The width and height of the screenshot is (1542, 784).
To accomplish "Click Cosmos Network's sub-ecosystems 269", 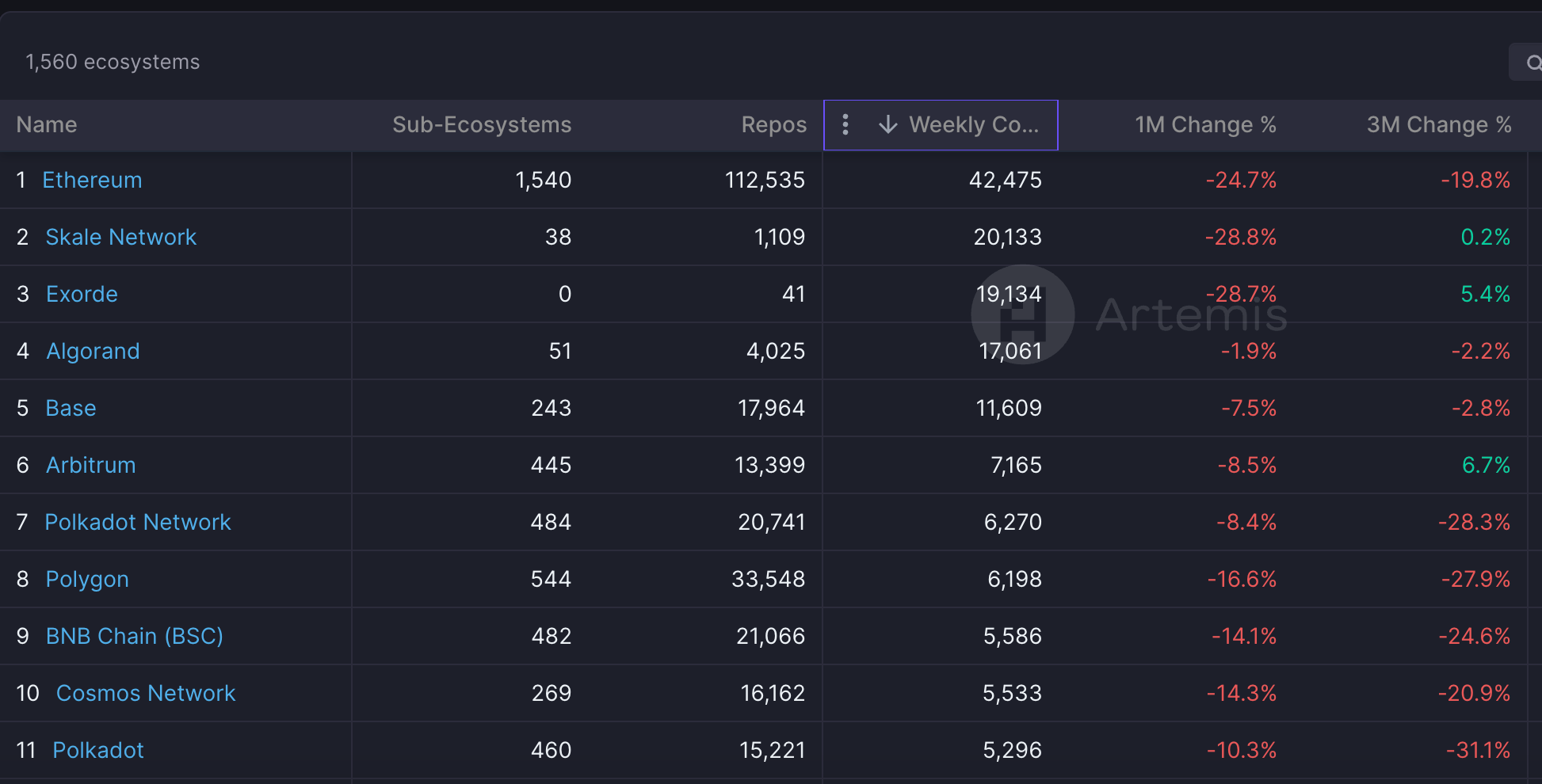I will [x=552, y=693].
